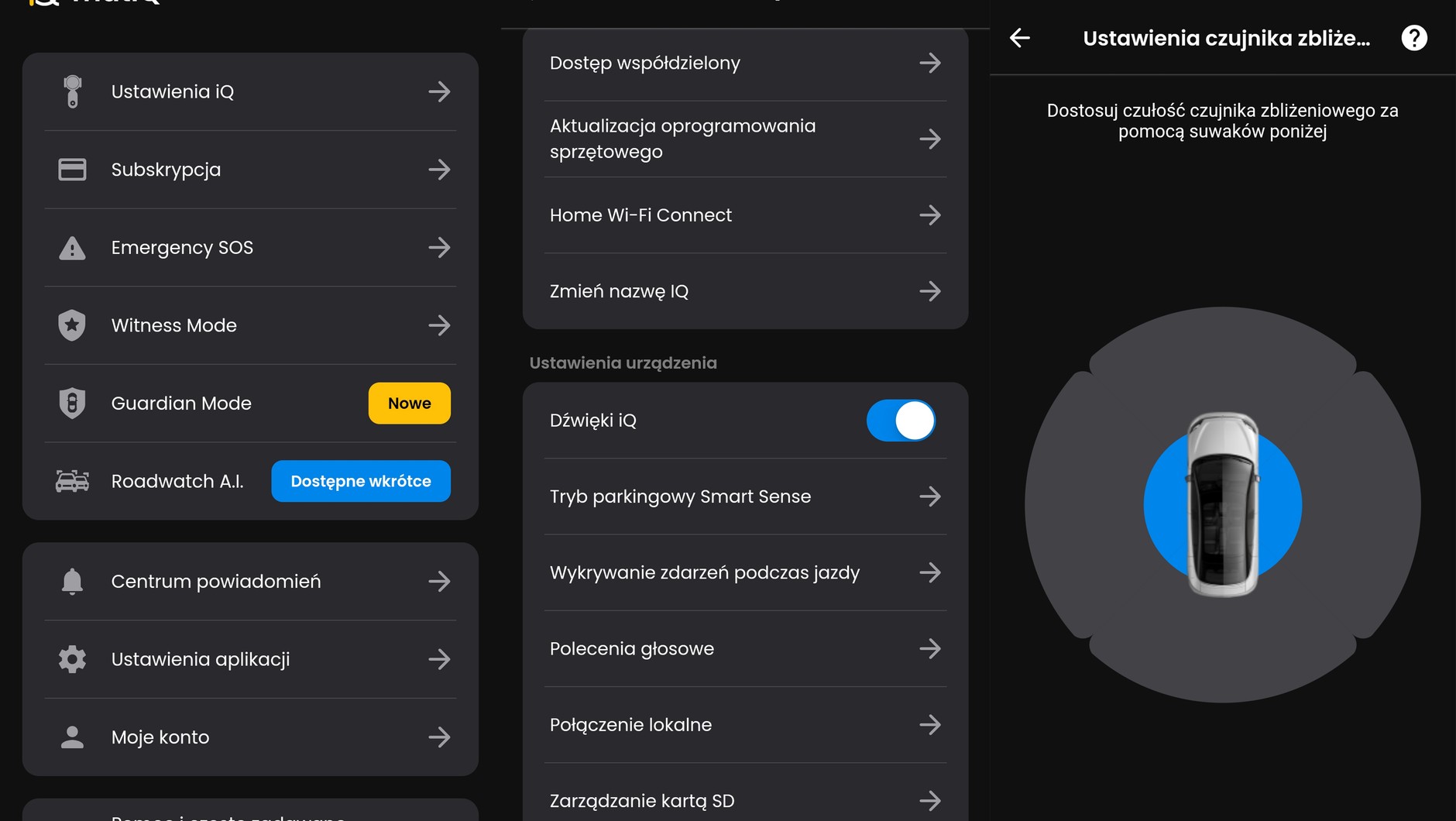1456x821 pixels.
Task: Open the Subskrypcja entry
Action: [x=250, y=170]
